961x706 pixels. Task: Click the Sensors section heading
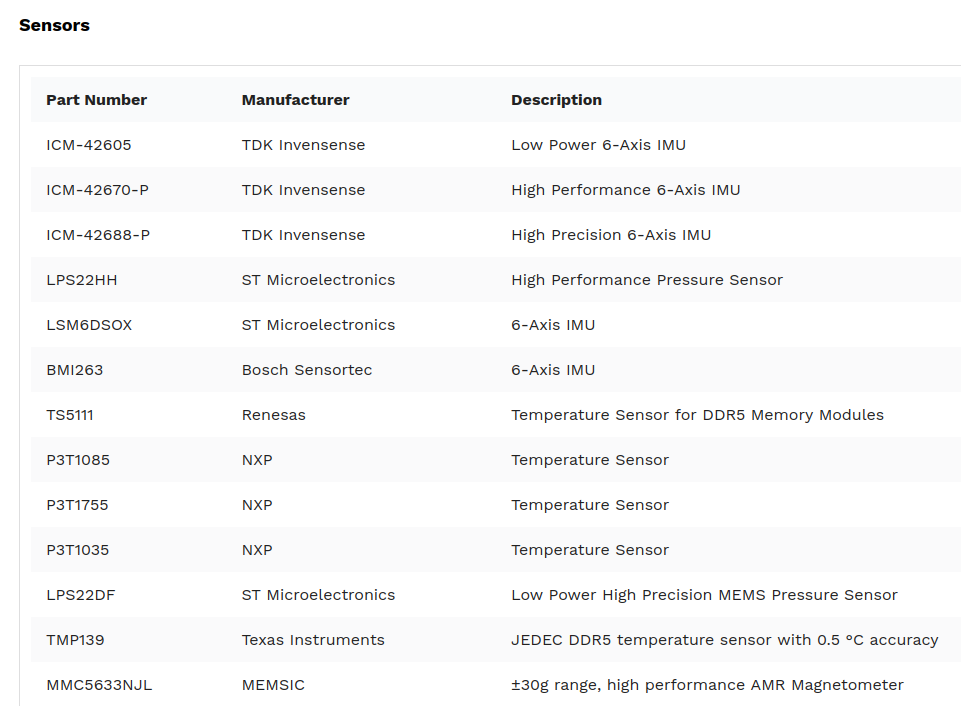pyautogui.click(x=55, y=25)
